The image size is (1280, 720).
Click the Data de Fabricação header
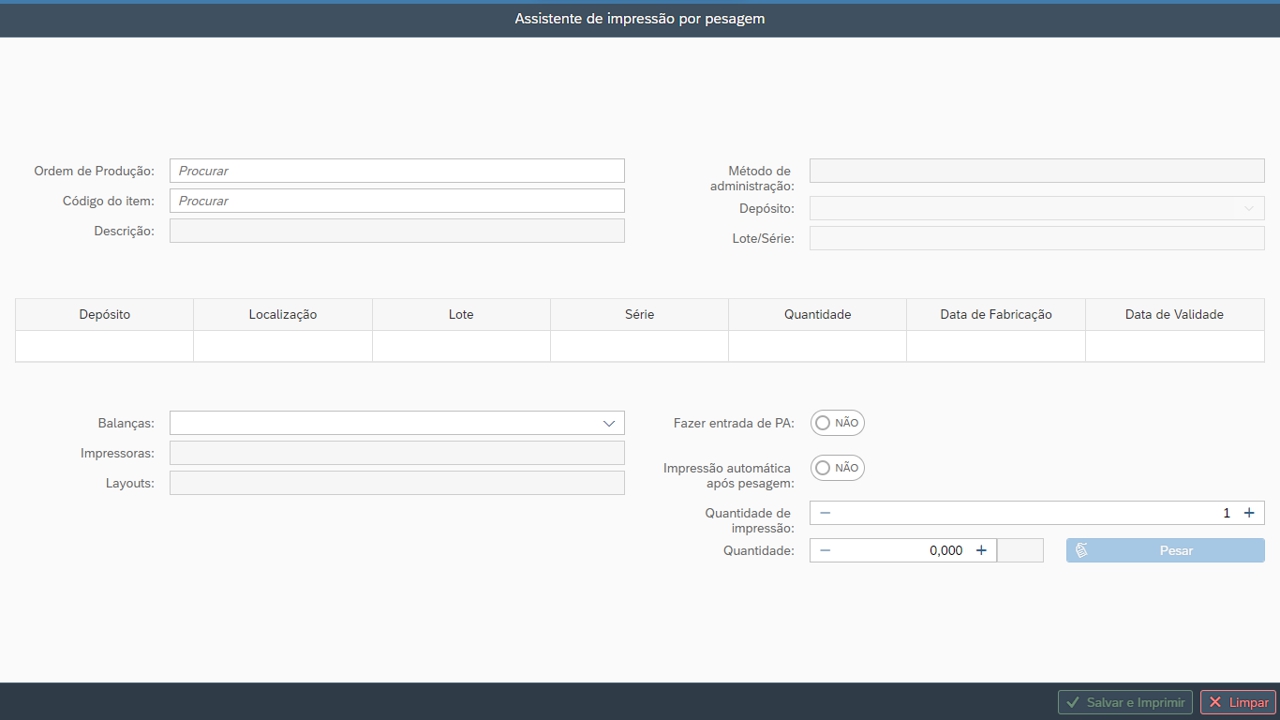pos(996,314)
